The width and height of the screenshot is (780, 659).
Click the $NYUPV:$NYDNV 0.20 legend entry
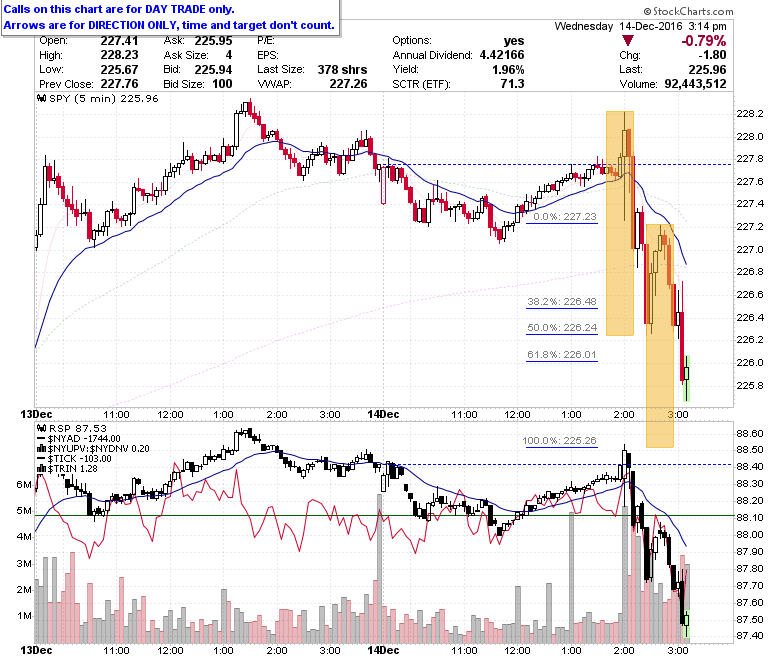click(94, 449)
